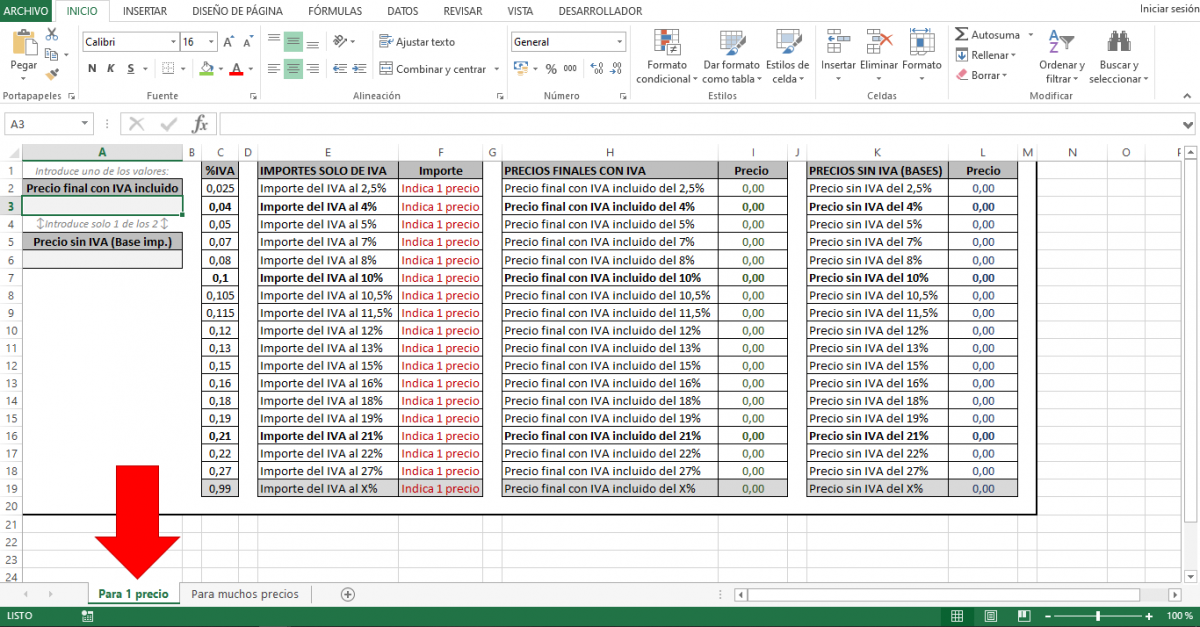
Task: Click the Formato condicional icon
Action: 666,43
